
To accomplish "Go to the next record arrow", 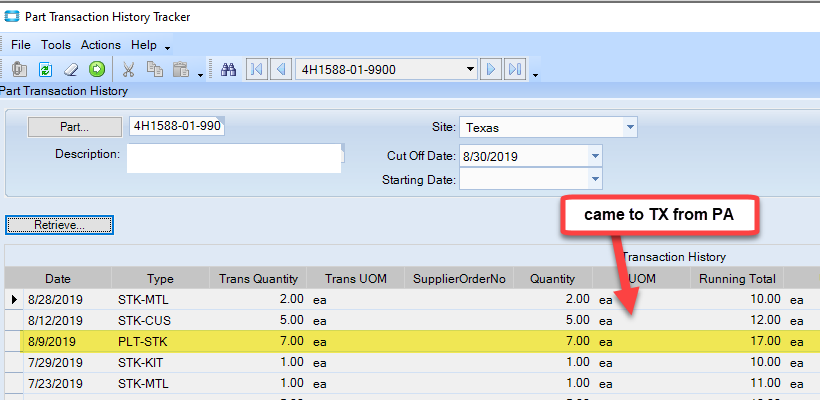I will 491,69.
